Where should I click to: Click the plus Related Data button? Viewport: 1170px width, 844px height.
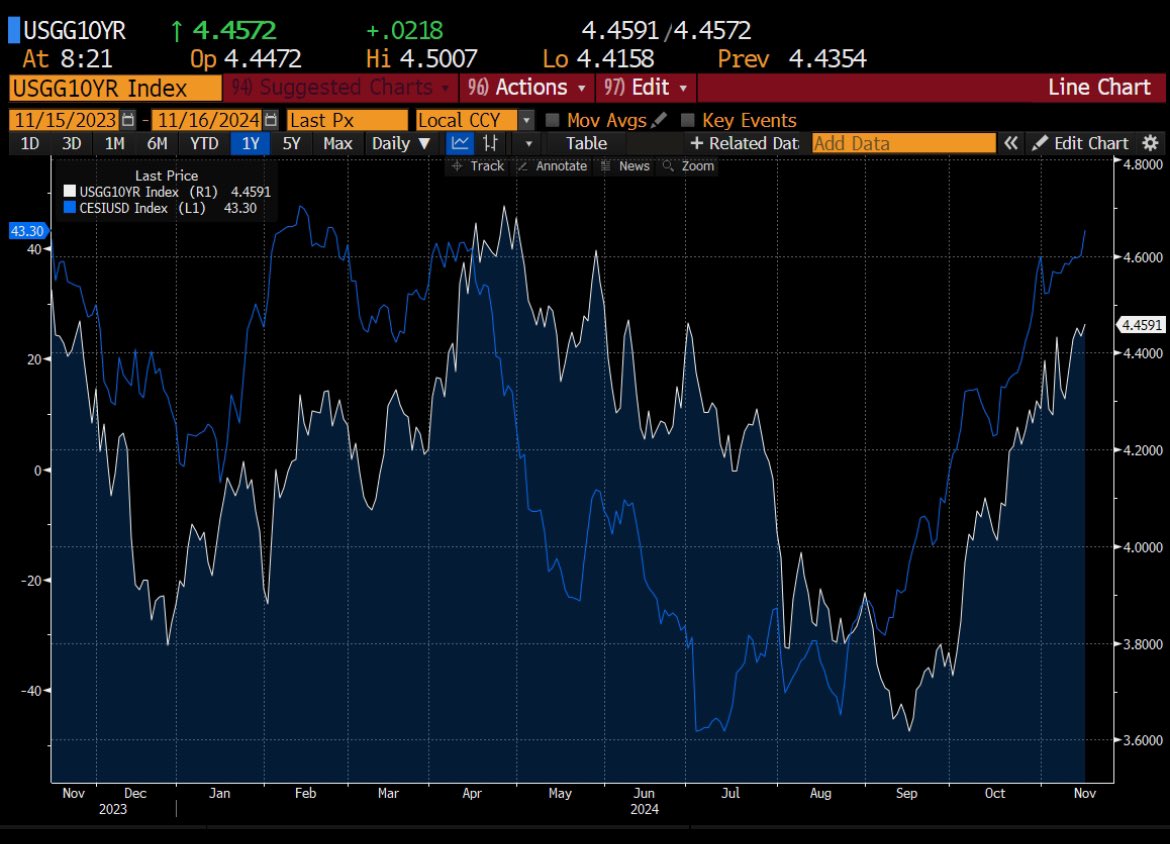click(x=744, y=143)
